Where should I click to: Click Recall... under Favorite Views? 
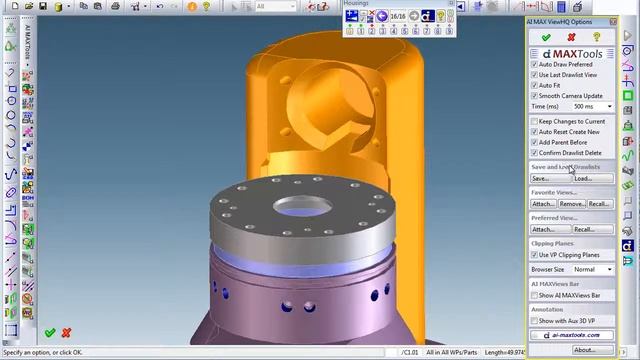click(x=600, y=204)
